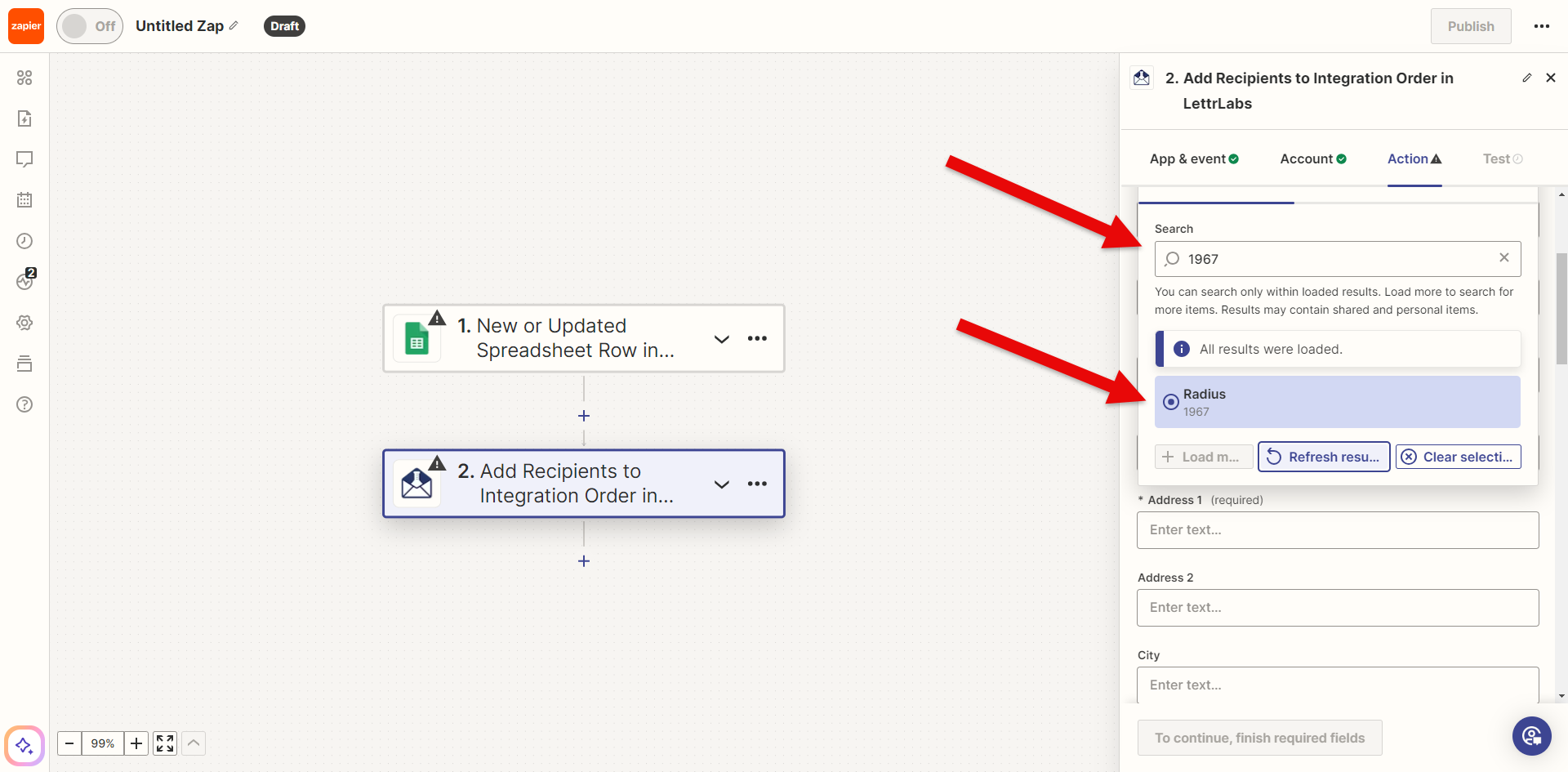Expand the step 1 chevron

click(722, 338)
